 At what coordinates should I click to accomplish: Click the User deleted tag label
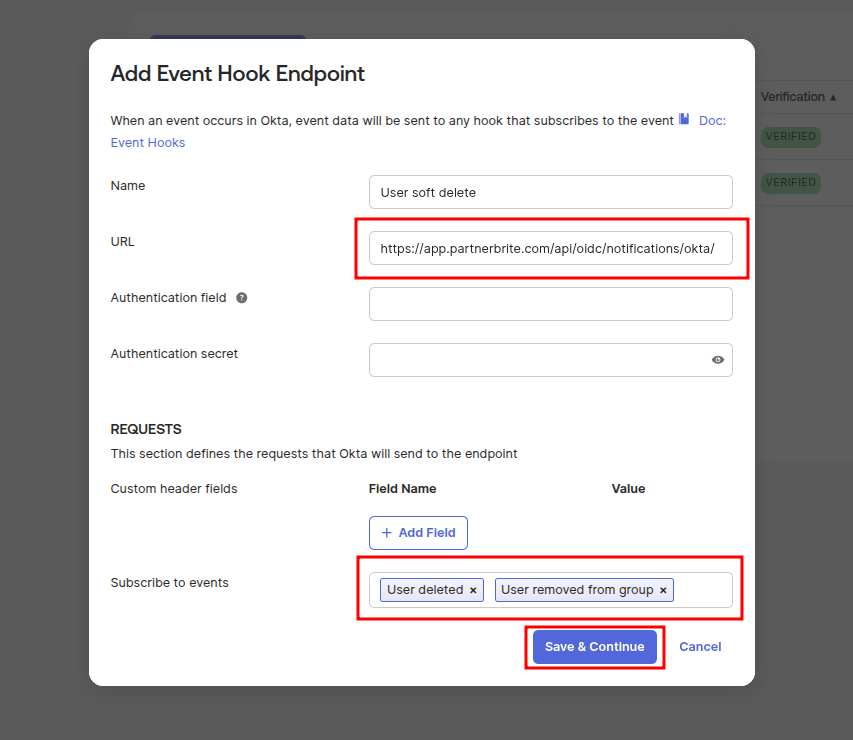click(x=425, y=590)
